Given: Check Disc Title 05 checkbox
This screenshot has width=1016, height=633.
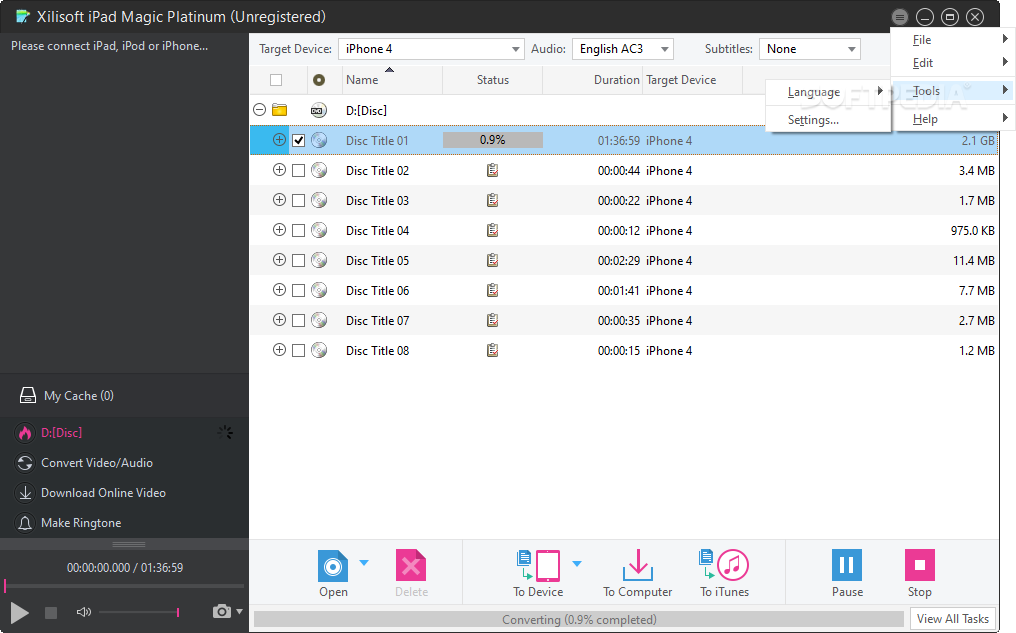Looking at the screenshot, I should point(298,260).
